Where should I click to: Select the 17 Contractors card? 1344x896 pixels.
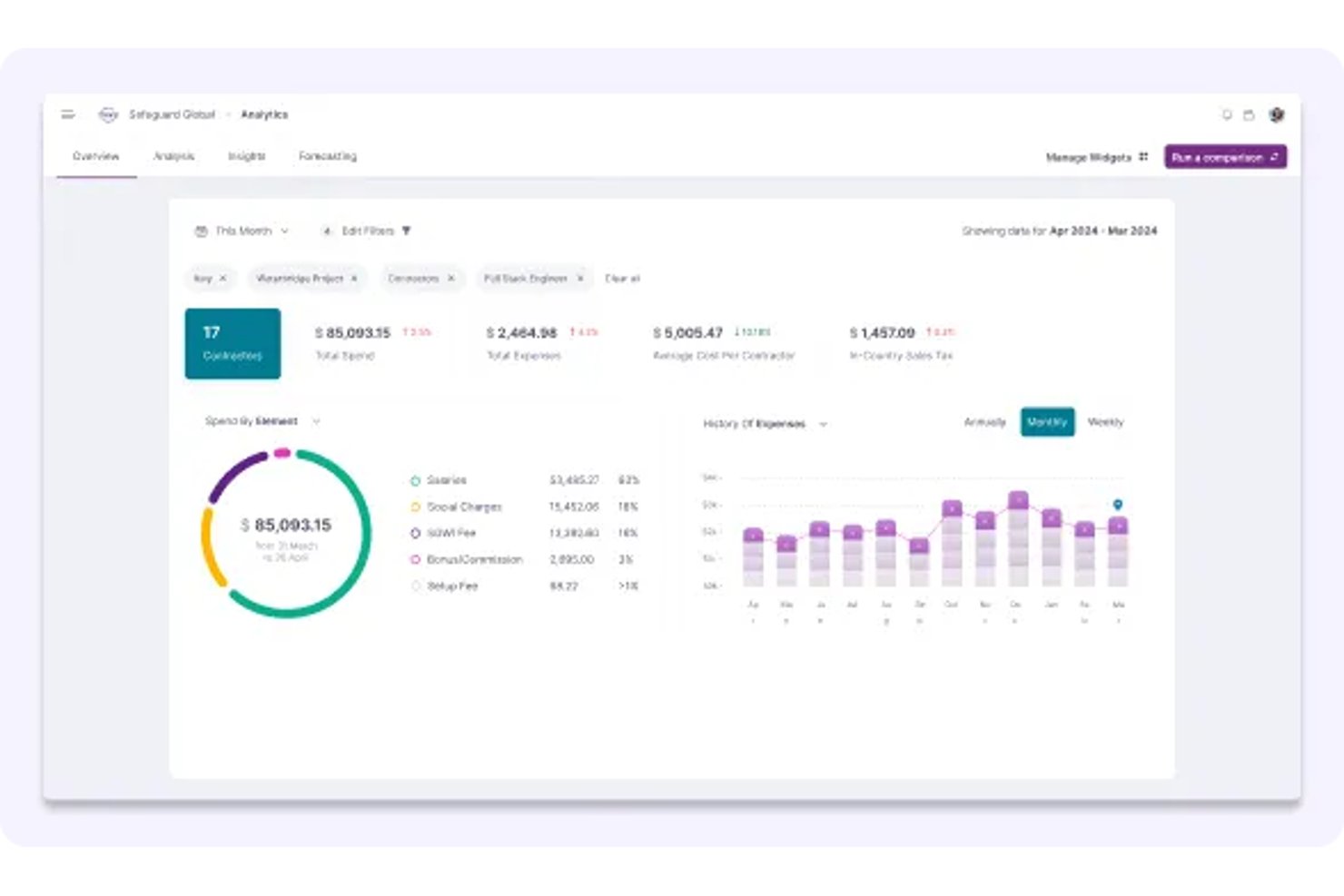[x=232, y=343]
